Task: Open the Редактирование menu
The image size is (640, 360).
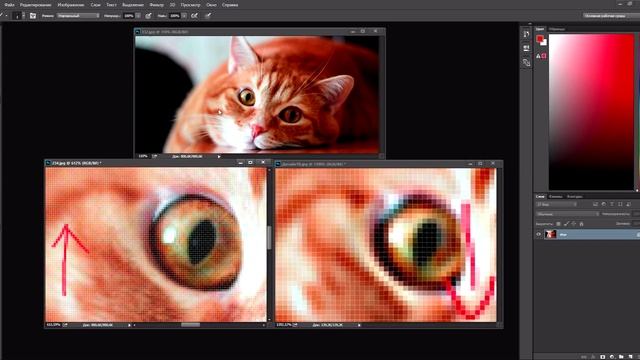Action: 36,5
